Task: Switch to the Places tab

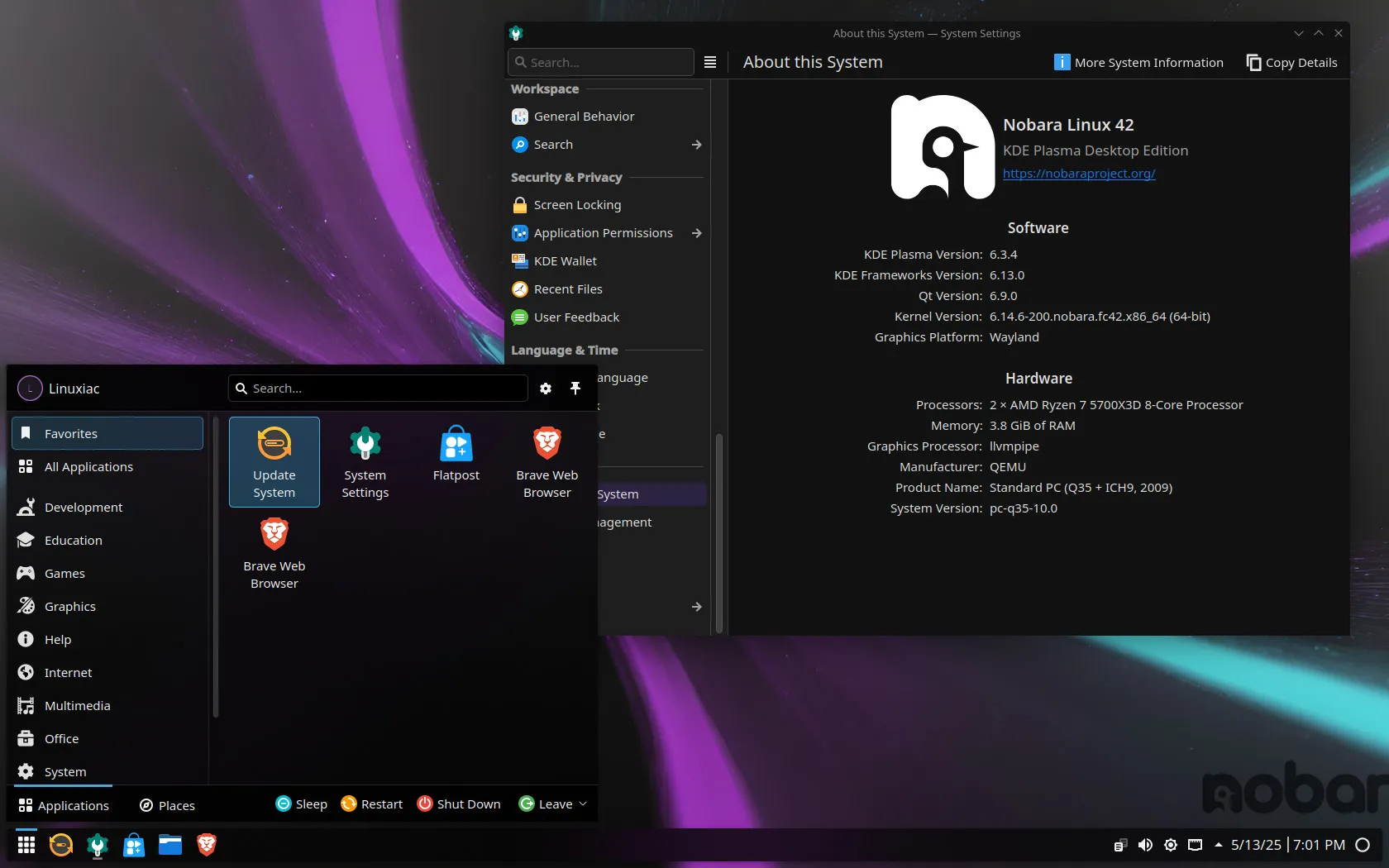Action: click(x=166, y=804)
